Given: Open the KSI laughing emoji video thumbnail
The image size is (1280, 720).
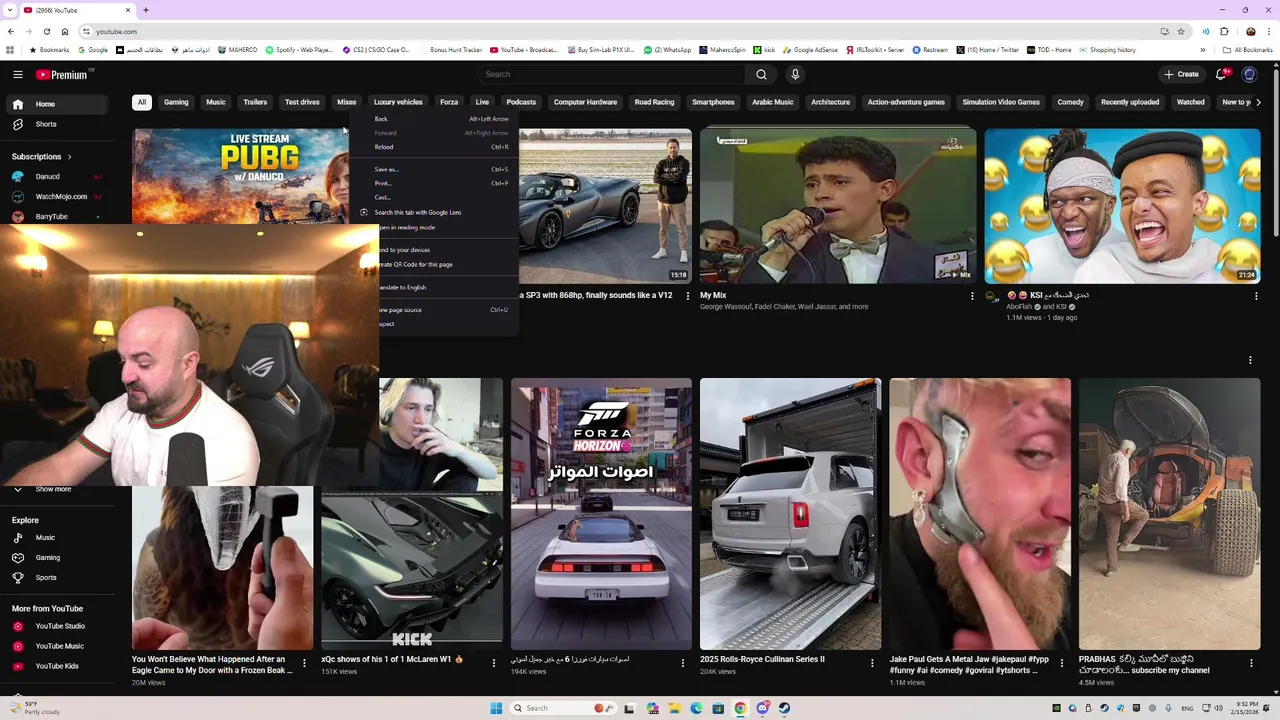Looking at the screenshot, I should [x=1122, y=206].
